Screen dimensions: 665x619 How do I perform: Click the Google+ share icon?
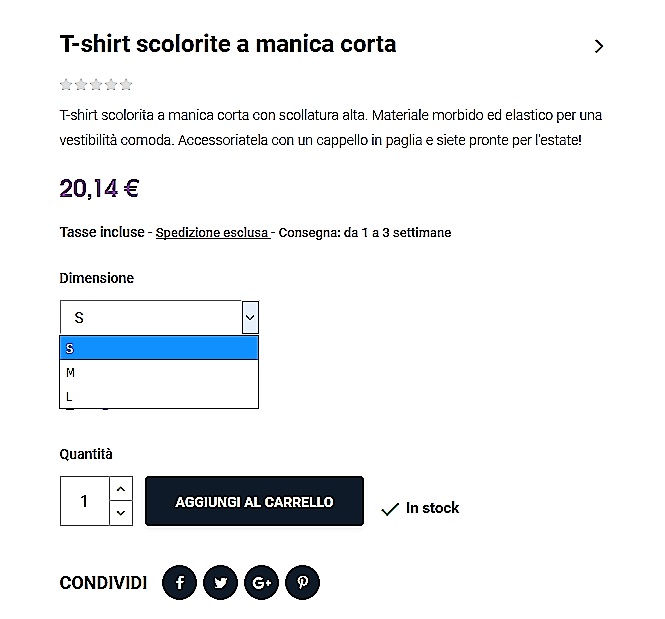261,582
